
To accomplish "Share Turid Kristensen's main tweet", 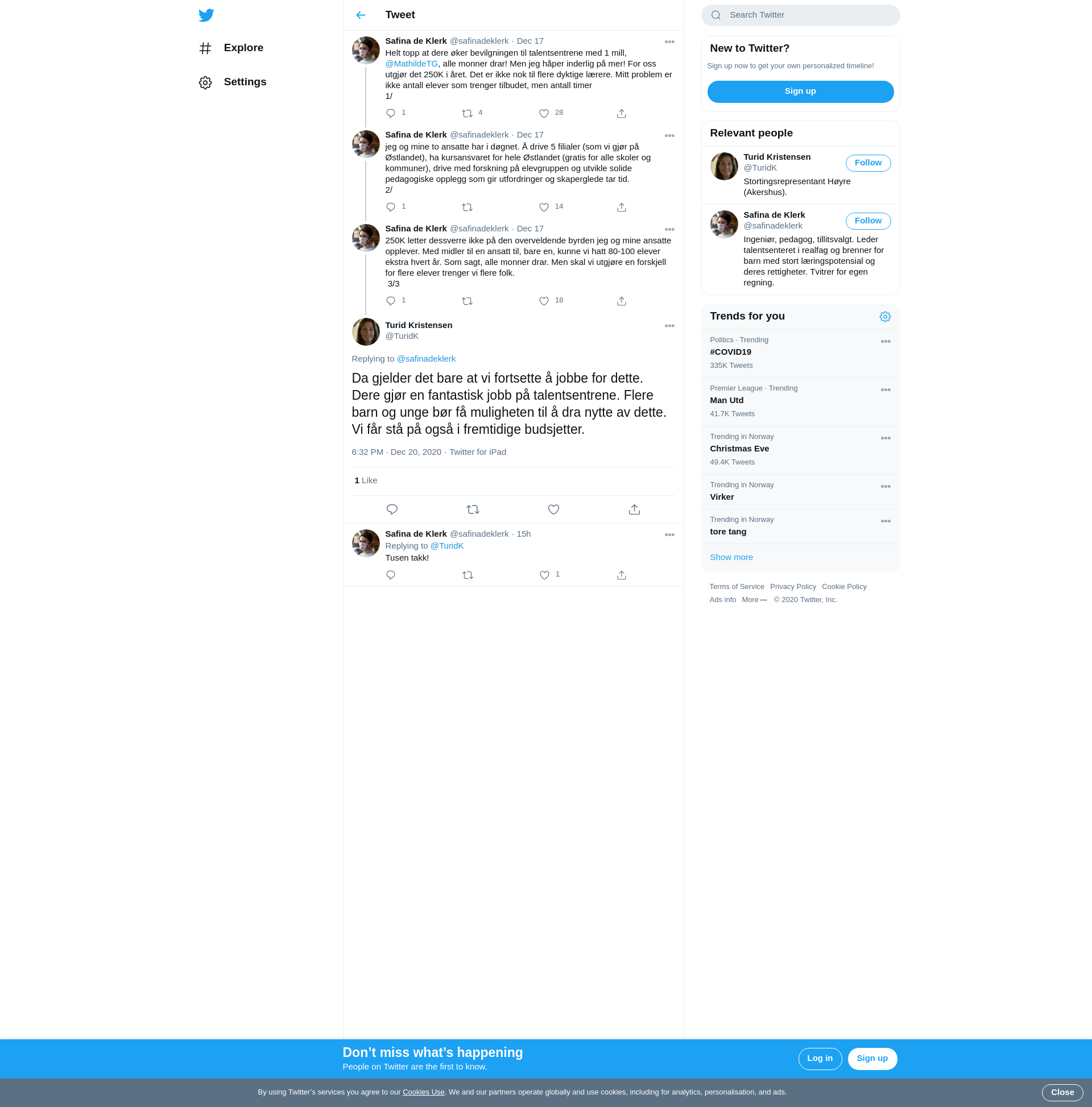I will coord(635,509).
